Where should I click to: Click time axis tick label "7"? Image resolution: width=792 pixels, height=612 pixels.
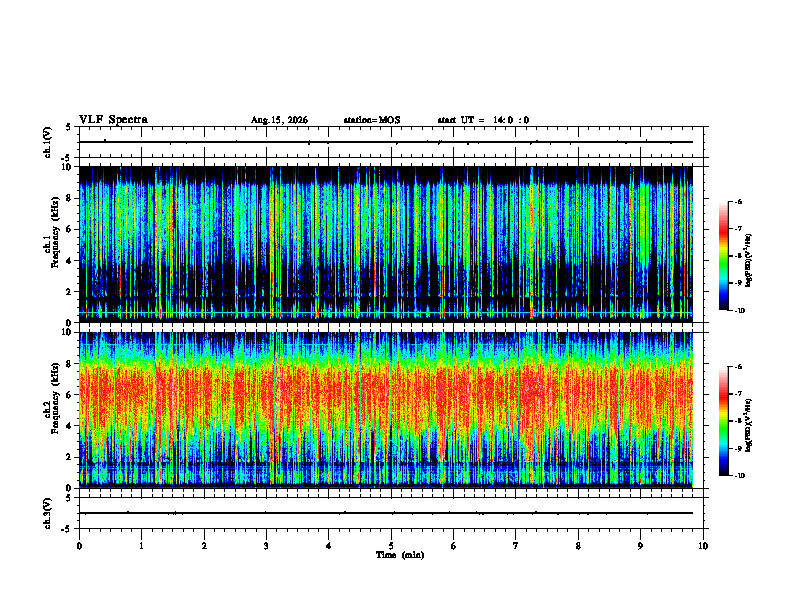516,546
